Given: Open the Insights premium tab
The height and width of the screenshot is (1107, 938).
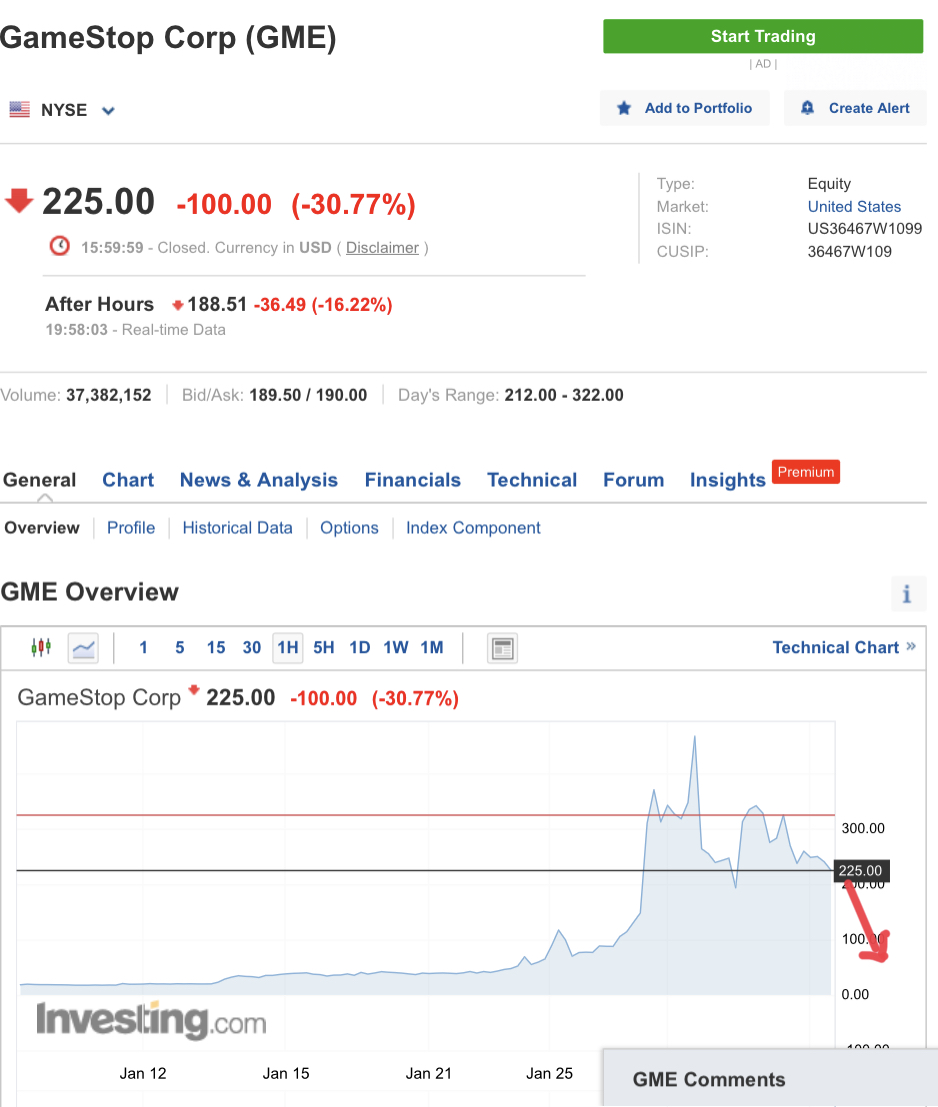Looking at the screenshot, I should pos(728,480).
